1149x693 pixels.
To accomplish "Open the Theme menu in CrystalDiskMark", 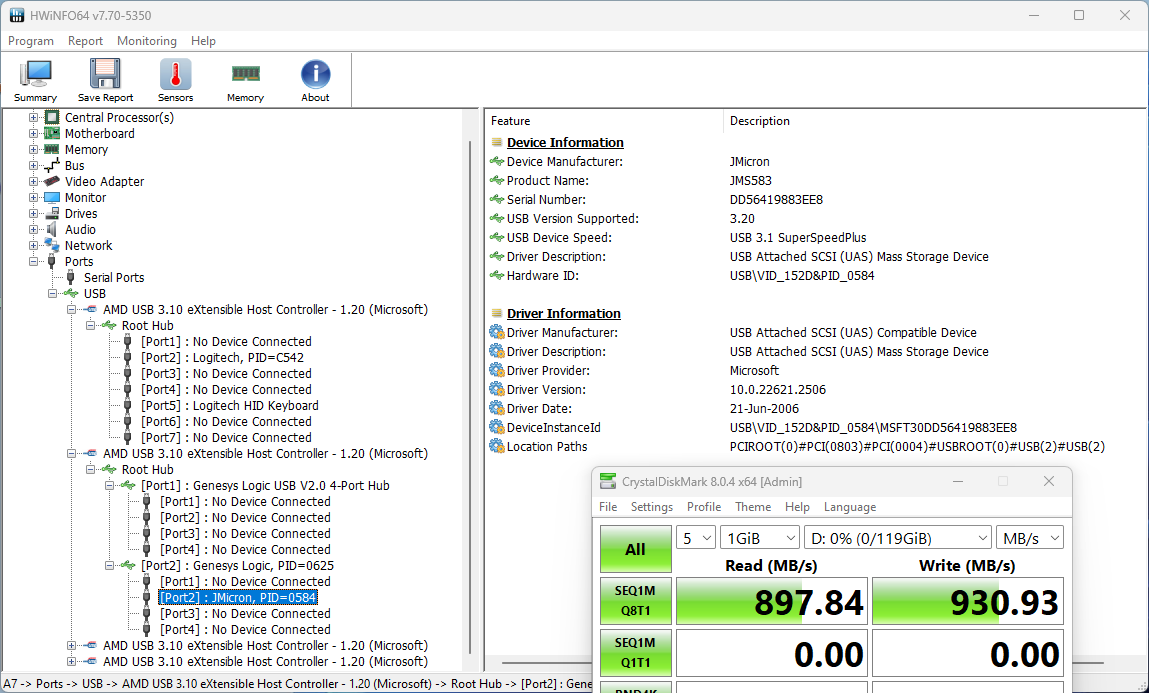I will click(753, 507).
